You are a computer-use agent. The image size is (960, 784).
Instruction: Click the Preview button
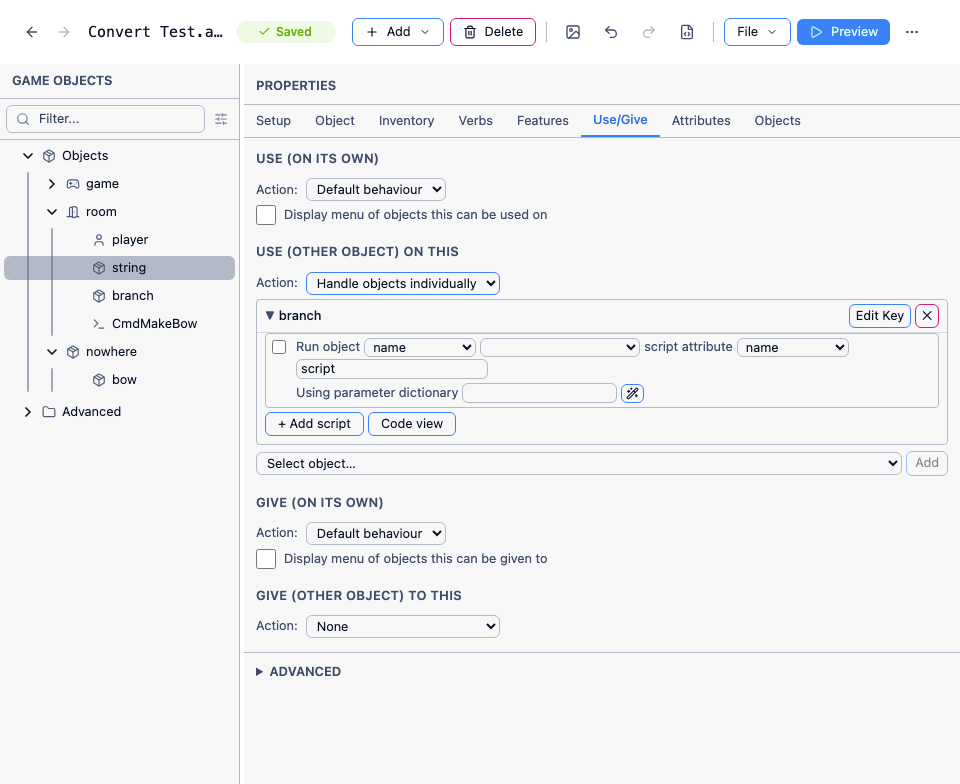tap(843, 32)
